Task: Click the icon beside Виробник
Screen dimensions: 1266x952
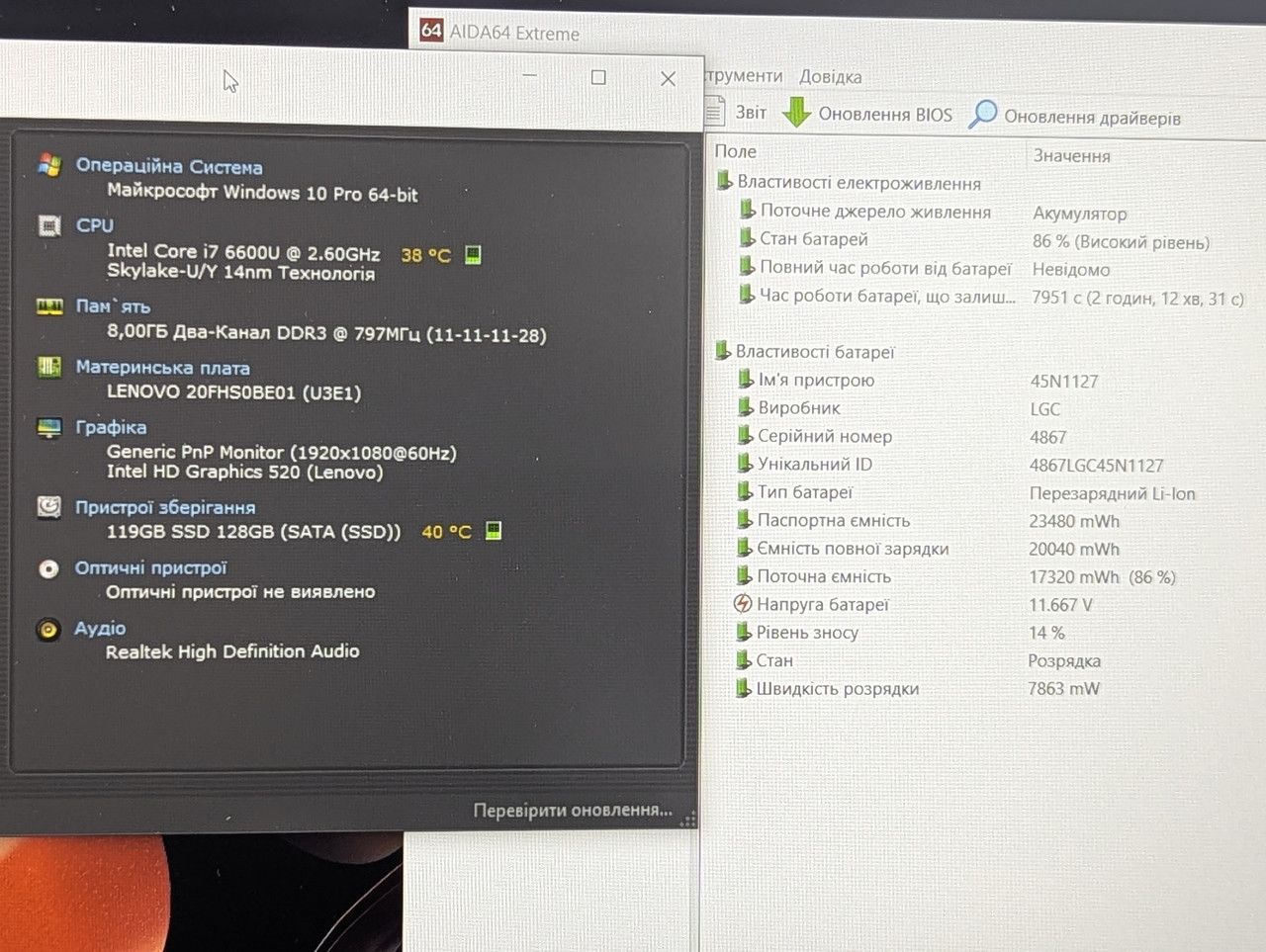Action: click(x=746, y=406)
